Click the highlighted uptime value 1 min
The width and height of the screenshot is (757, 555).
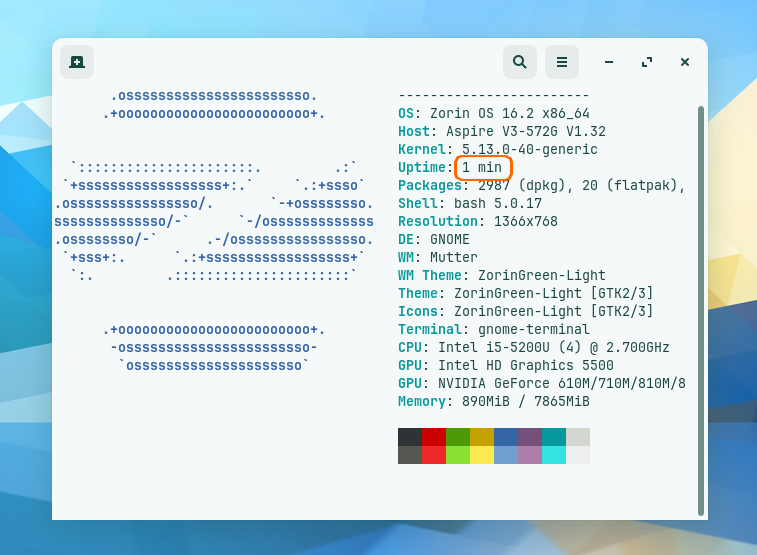pos(483,168)
